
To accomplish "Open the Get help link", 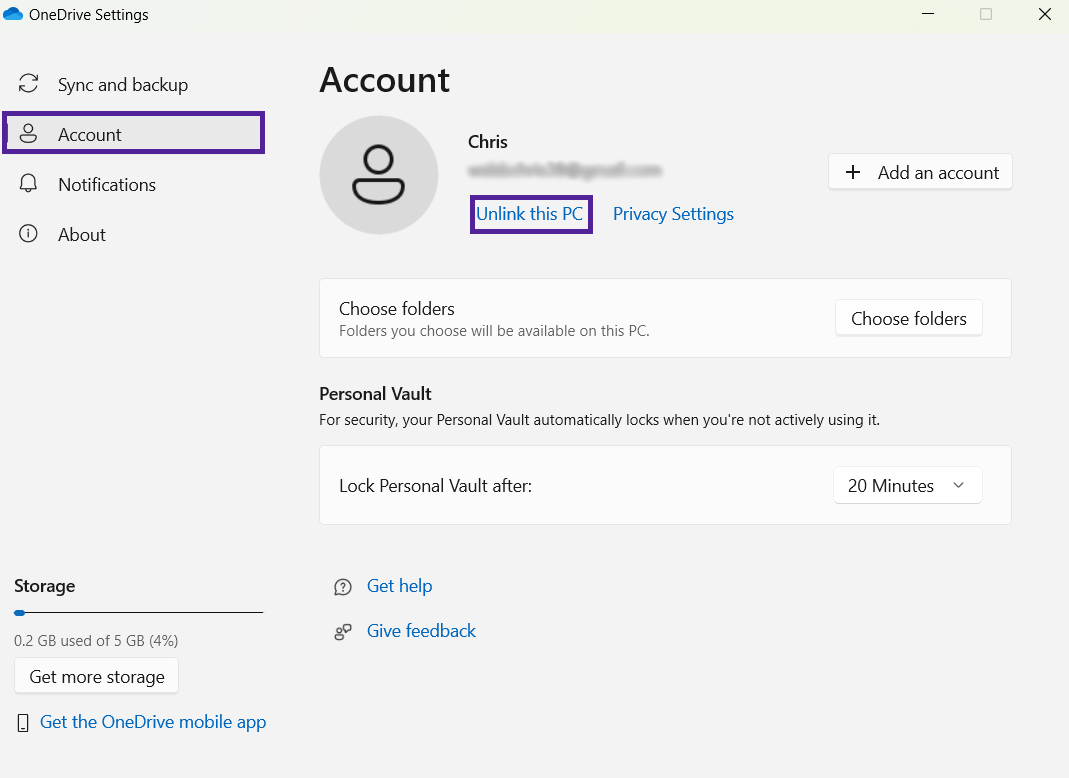I will [400, 586].
